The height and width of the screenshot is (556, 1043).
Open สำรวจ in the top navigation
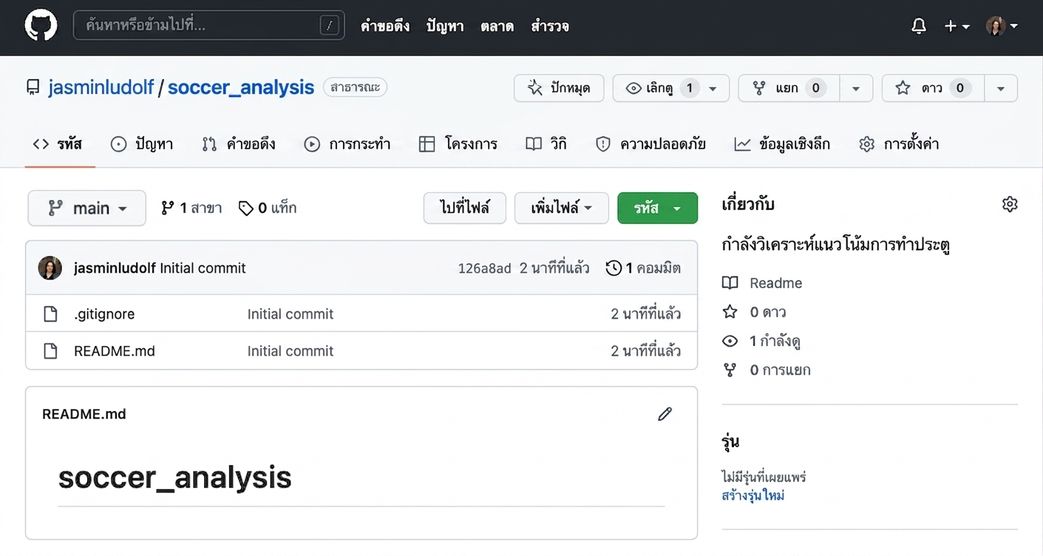[549, 26]
